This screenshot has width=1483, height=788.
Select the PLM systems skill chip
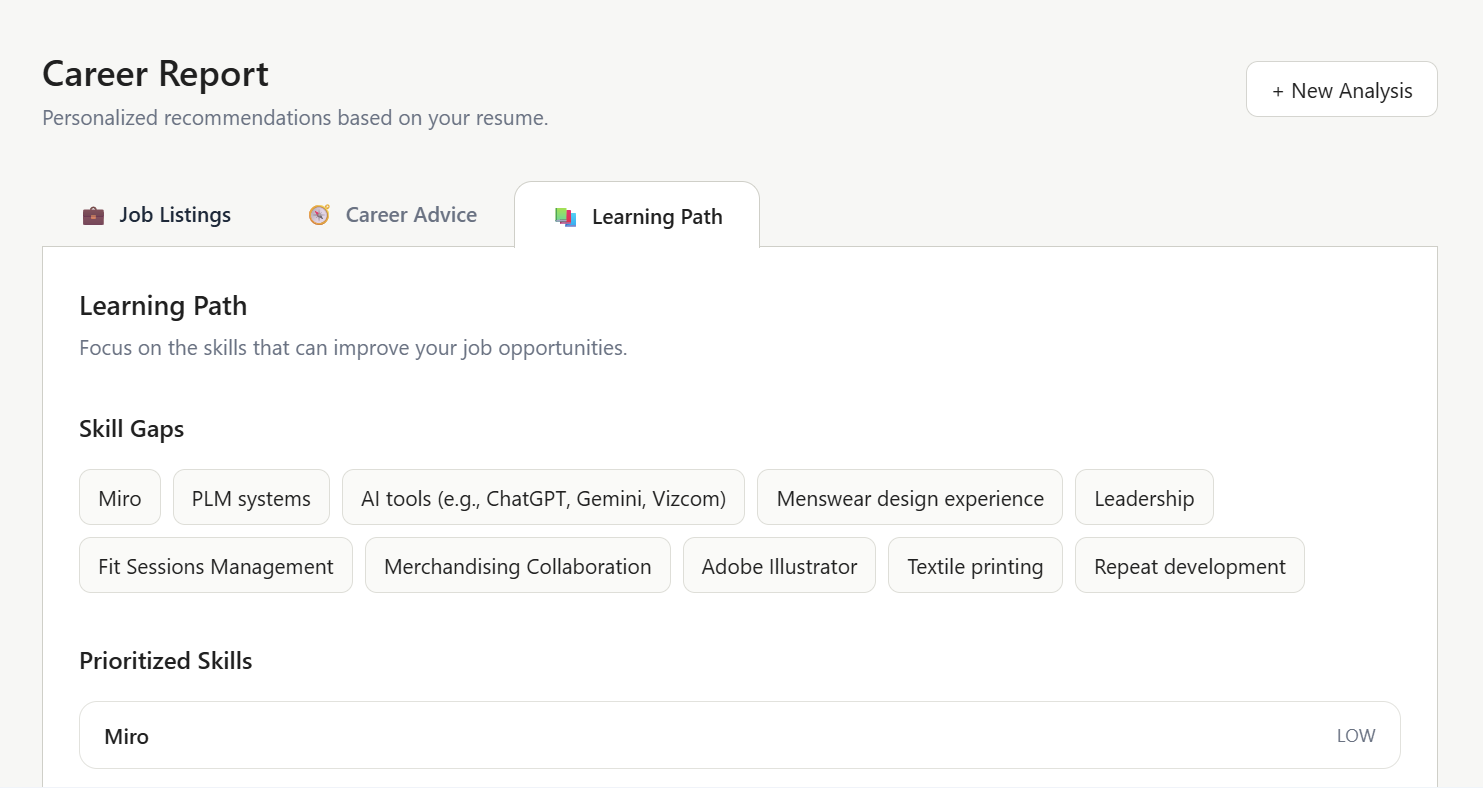tap(251, 498)
